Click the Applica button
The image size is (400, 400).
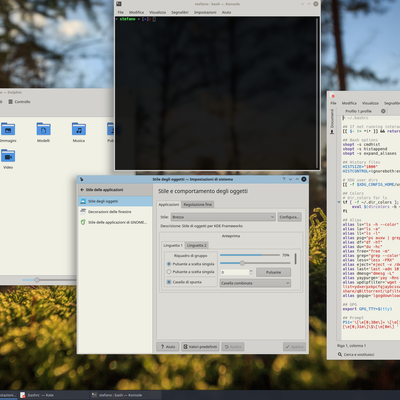[x=294, y=347]
